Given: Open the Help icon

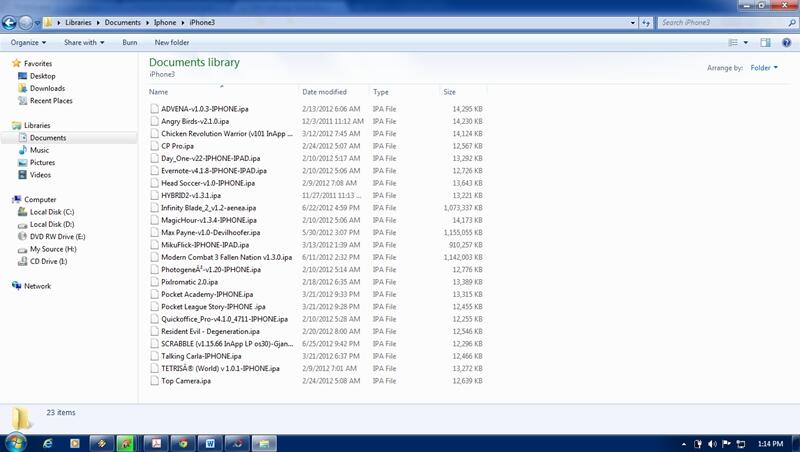Looking at the screenshot, I should pyautogui.click(x=787, y=42).
